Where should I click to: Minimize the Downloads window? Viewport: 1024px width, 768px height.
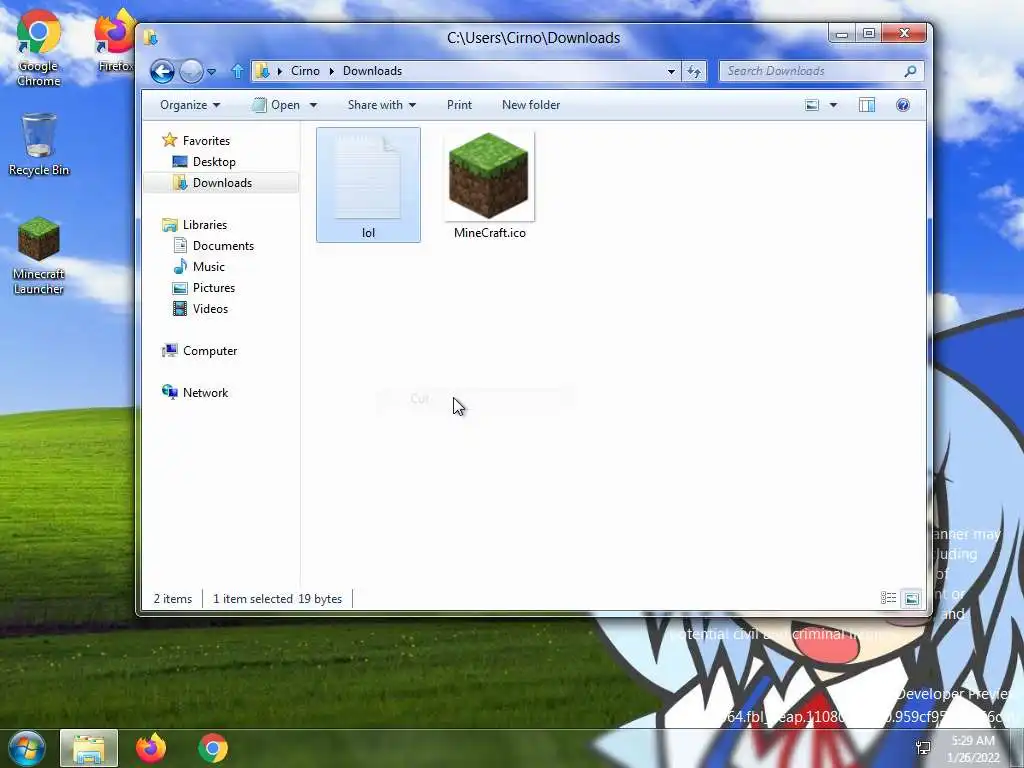(x=842, y=33)
